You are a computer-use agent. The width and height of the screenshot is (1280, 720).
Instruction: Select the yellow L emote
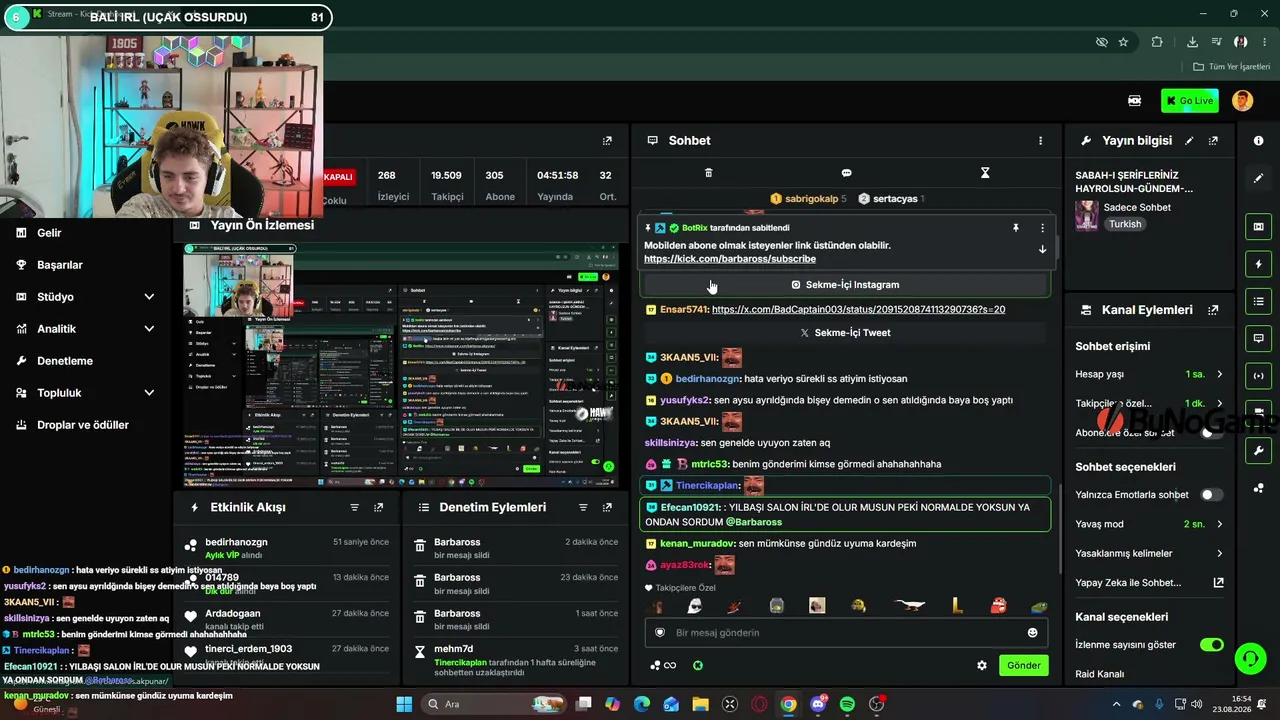[x=957, y=605]
